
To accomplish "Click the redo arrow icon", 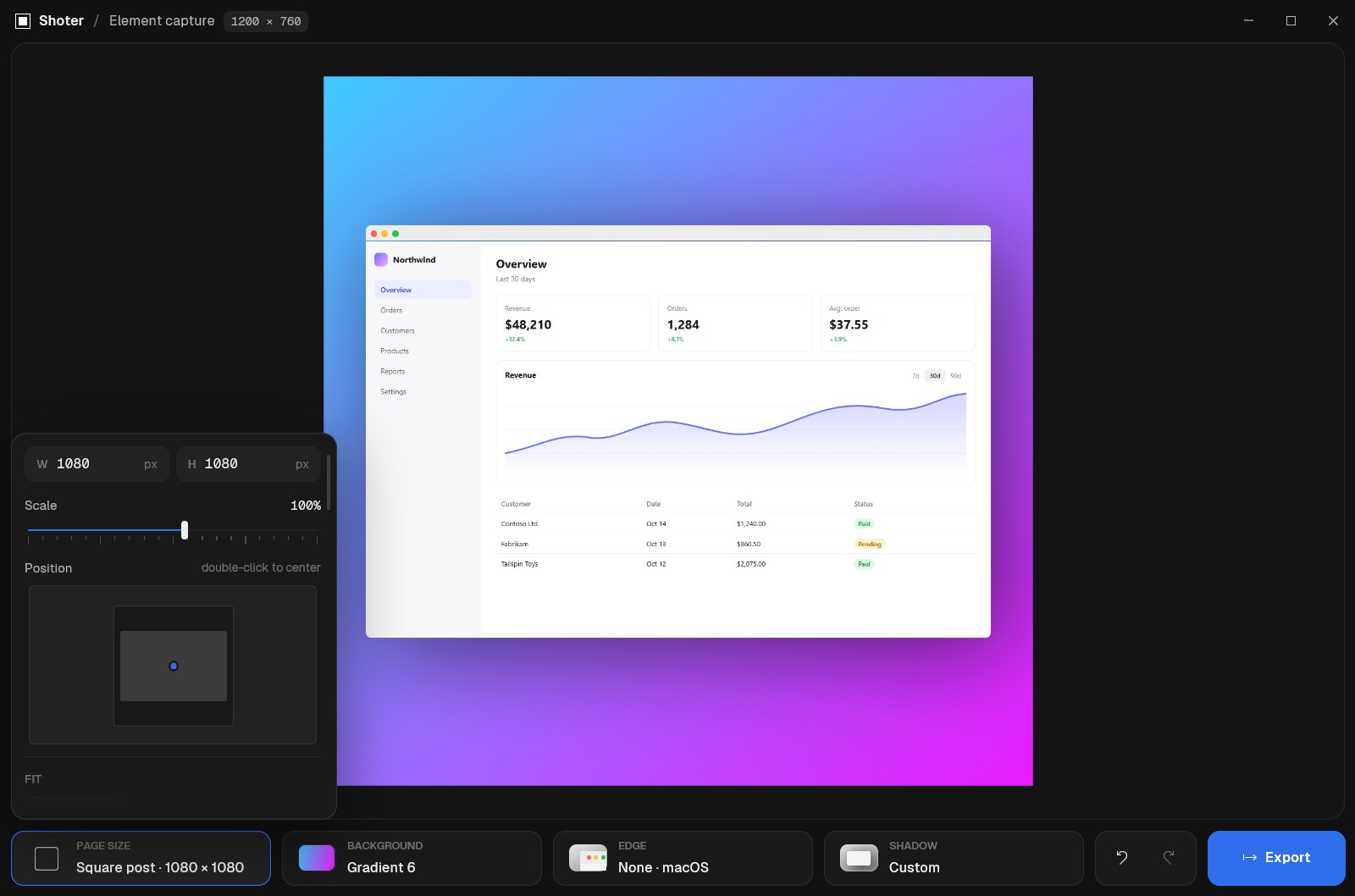I will pos(1169,857).
